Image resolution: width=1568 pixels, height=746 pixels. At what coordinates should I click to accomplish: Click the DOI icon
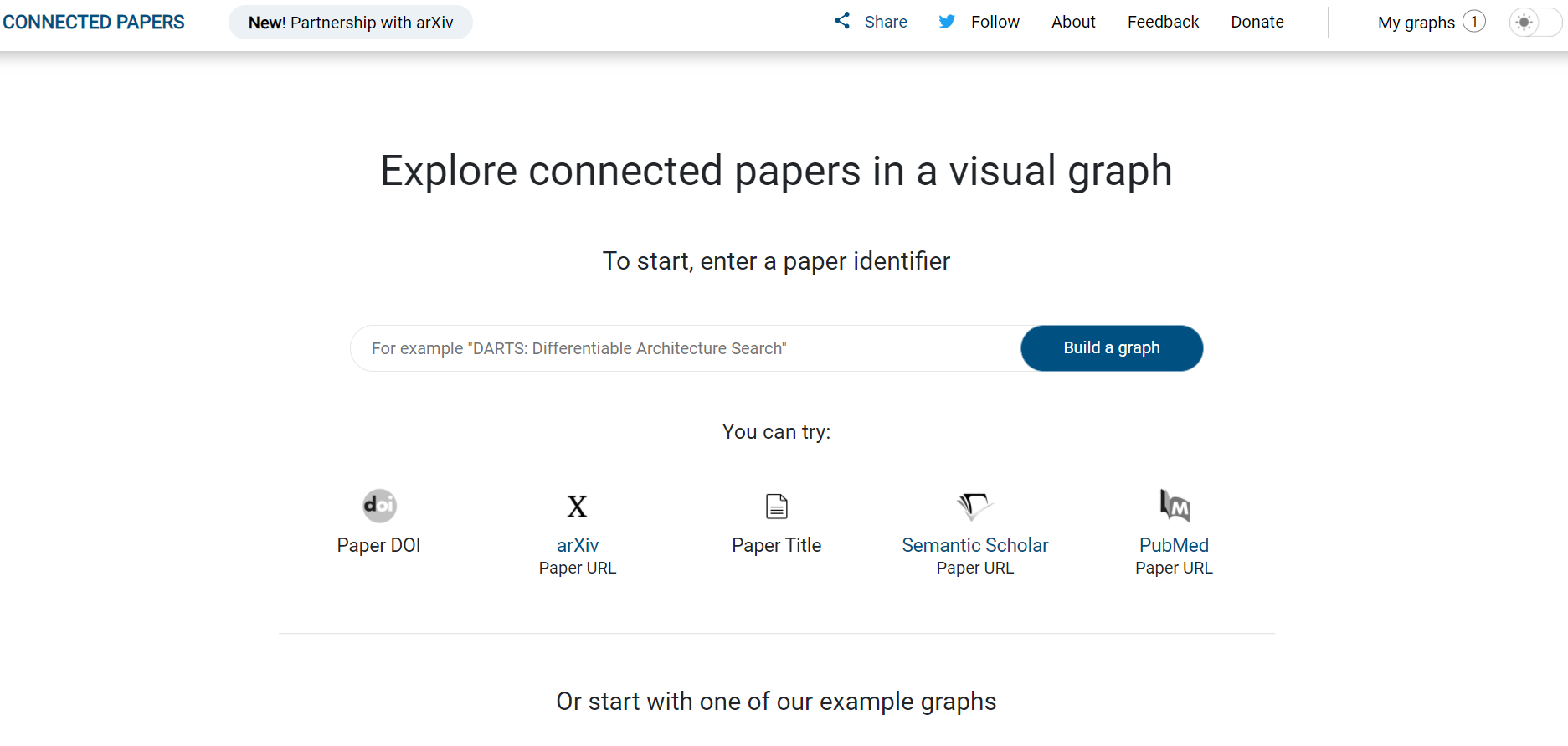(379, 506)
